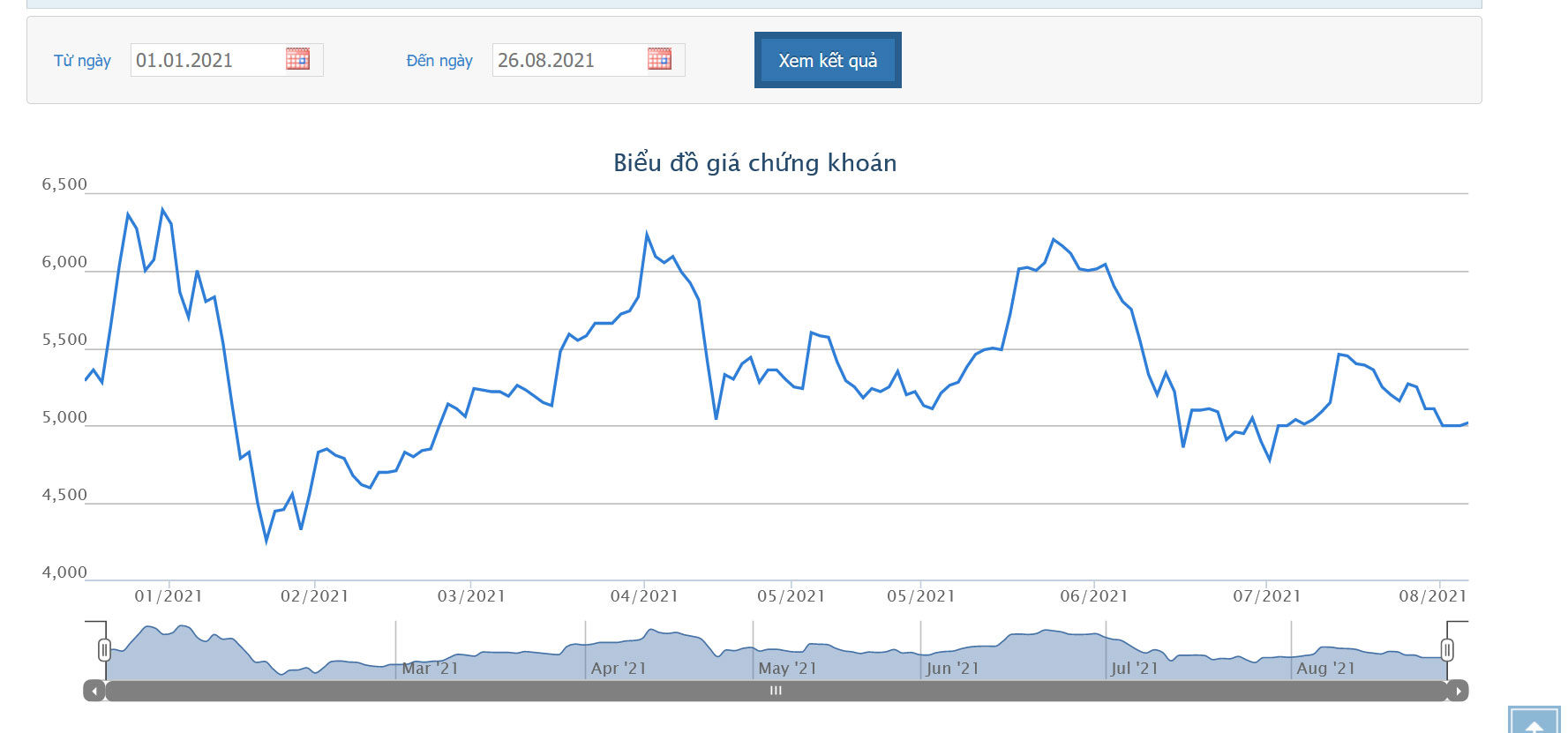Viewport: 1568px width, 733px height.
Task: Select the May '21 marker in the navigator
Action: [x=787, y=669]
